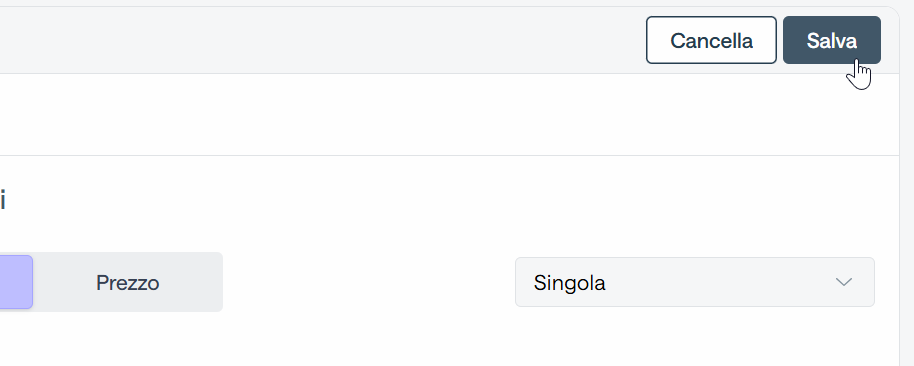Open the Singola dropdown
The height and width of the screenshot is (366, 914).
(695, 282)
